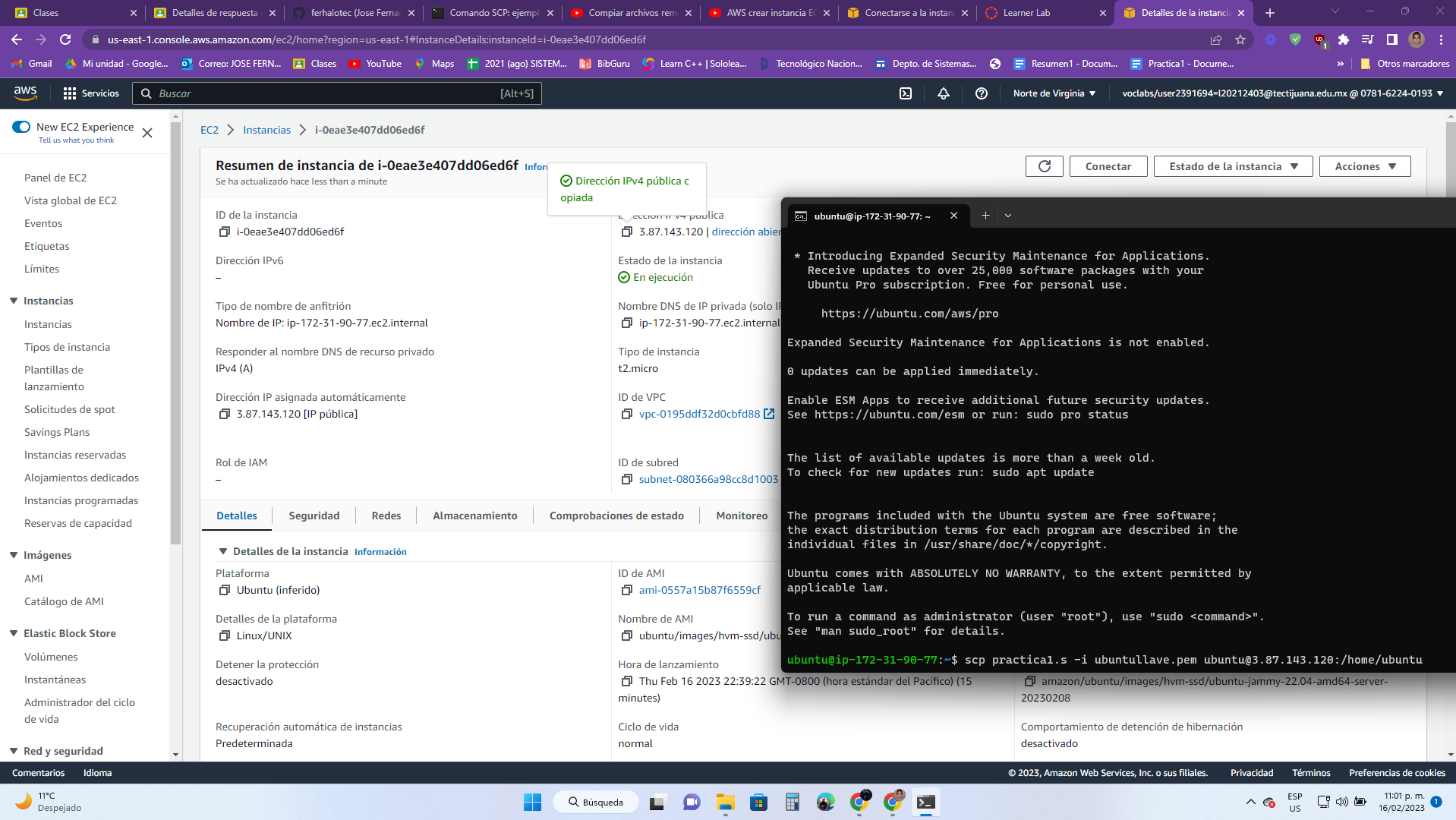Open Windows Terminal from the taskbar

pos(925,802)
